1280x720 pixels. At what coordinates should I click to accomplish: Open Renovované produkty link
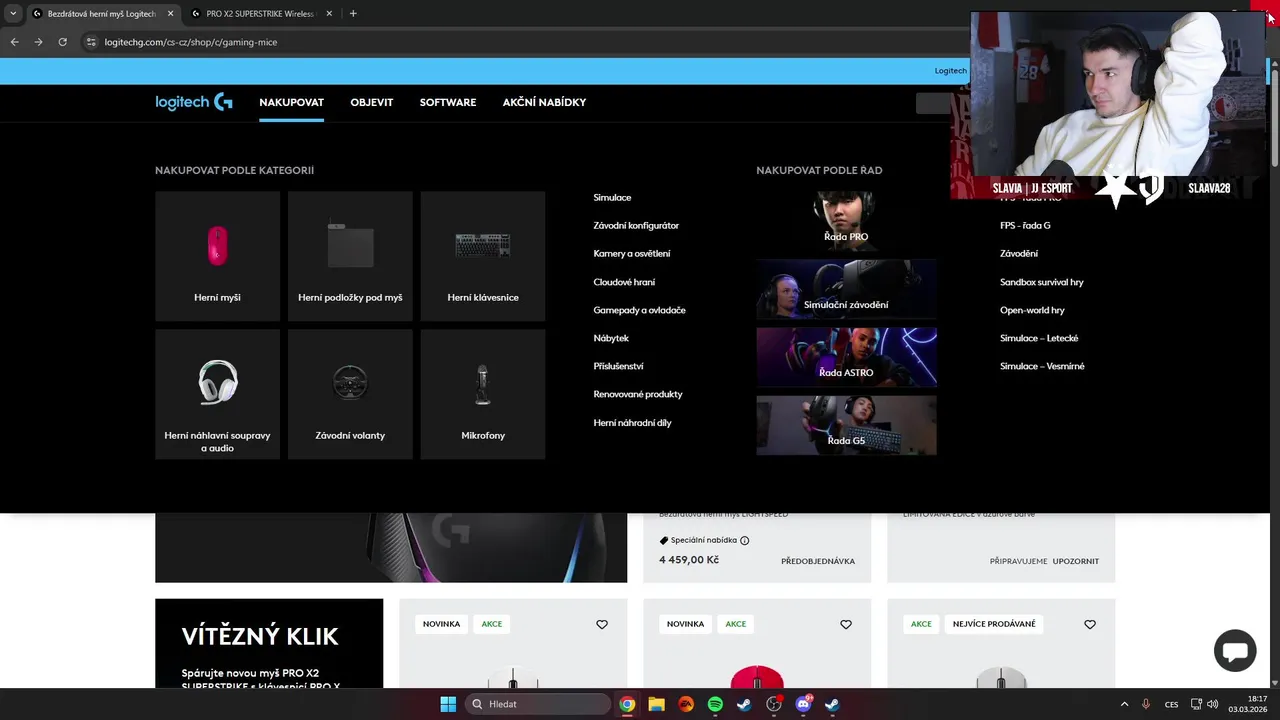pyautogui.click(x=637, y=394)
